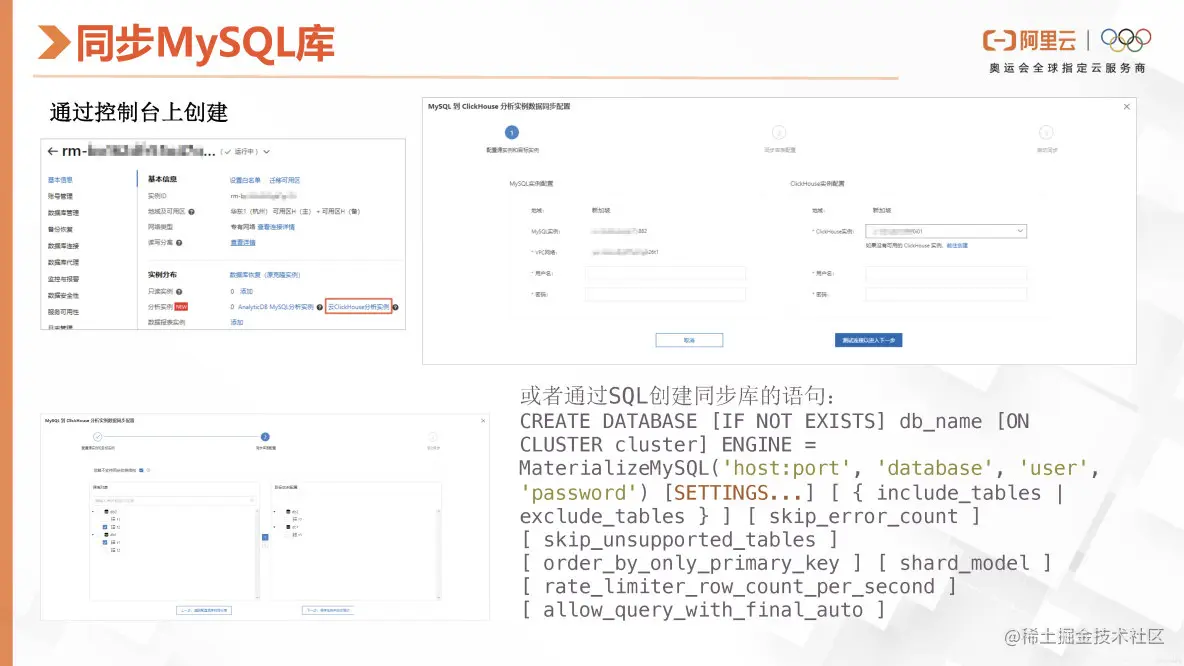Focus the MySQL 密码 input field
The height and width of the screenshot is (666, 1184).
[665, 294]
